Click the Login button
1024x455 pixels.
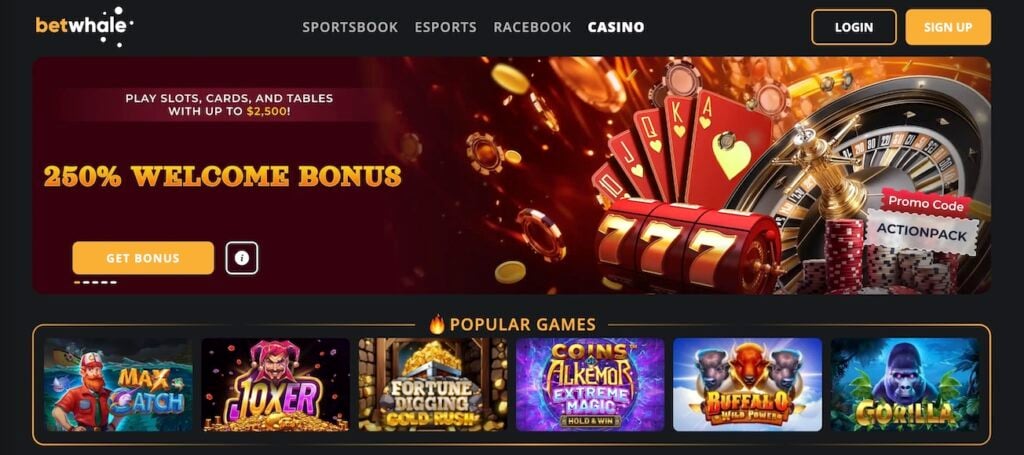point(854,27)
